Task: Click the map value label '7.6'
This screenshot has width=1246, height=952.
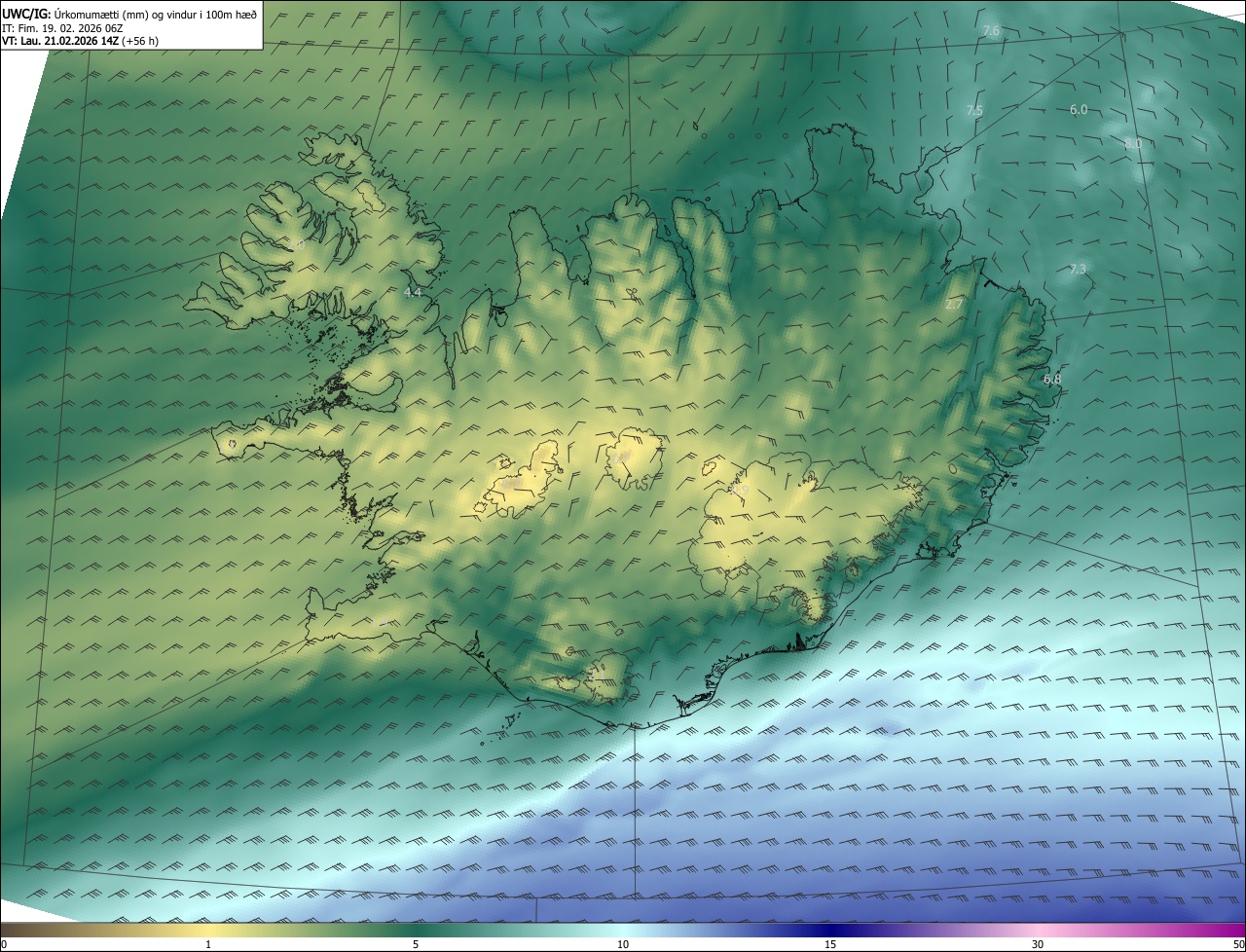Action: pos(991,31)
